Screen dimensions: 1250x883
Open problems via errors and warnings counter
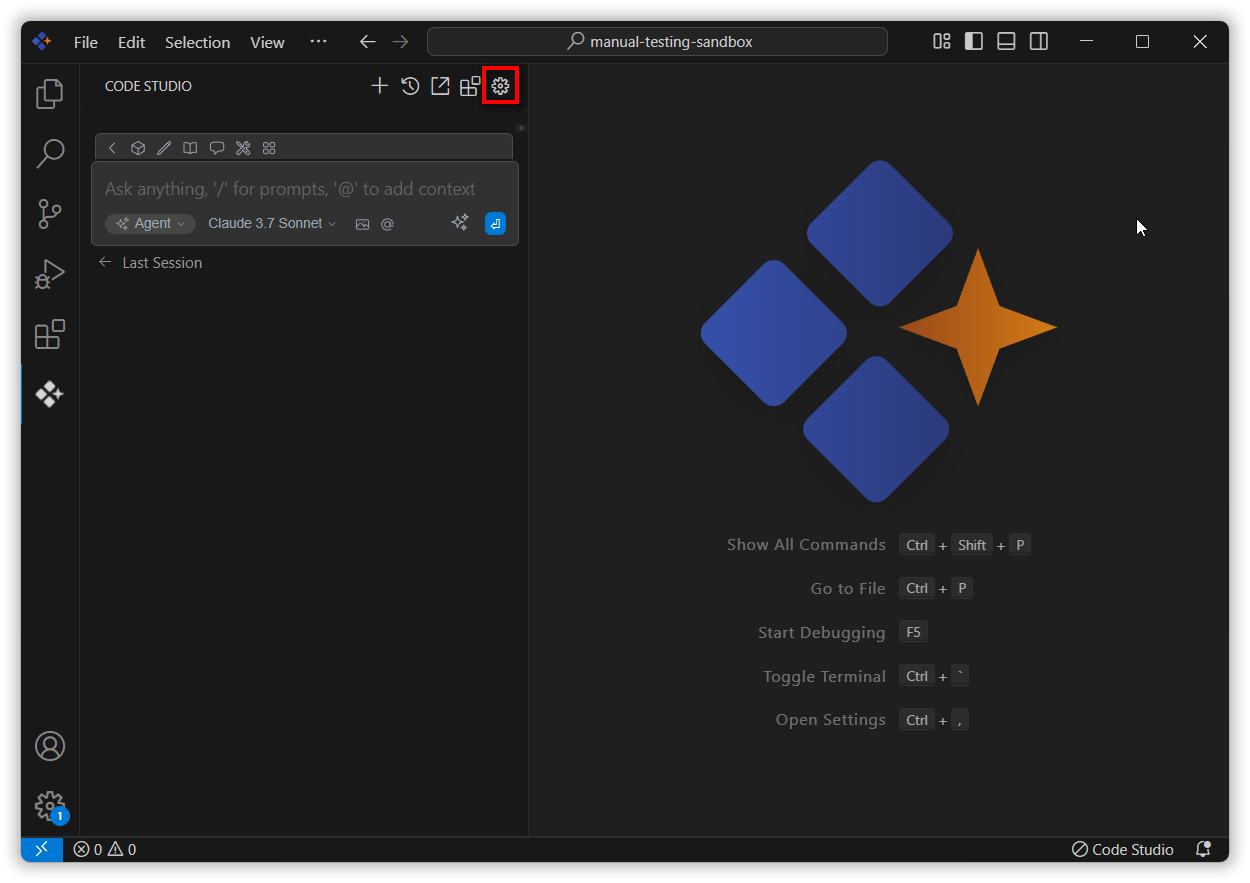pyautogui.click(x=105, y=849)
